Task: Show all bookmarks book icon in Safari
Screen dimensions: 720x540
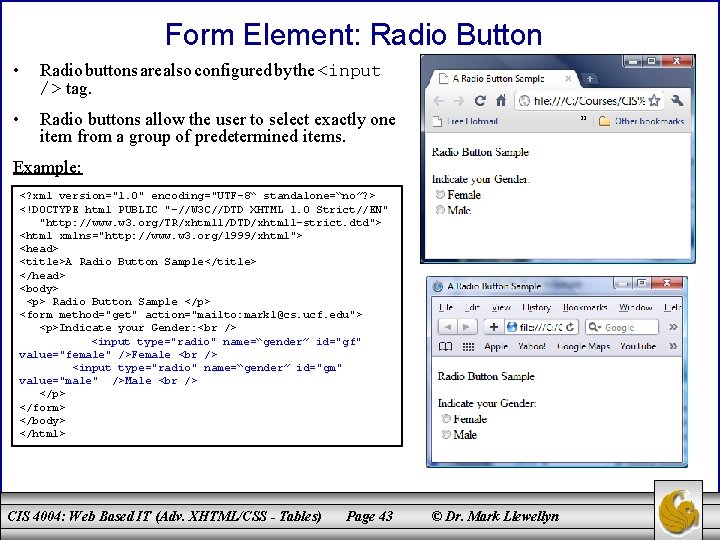Action: point(445,346)
